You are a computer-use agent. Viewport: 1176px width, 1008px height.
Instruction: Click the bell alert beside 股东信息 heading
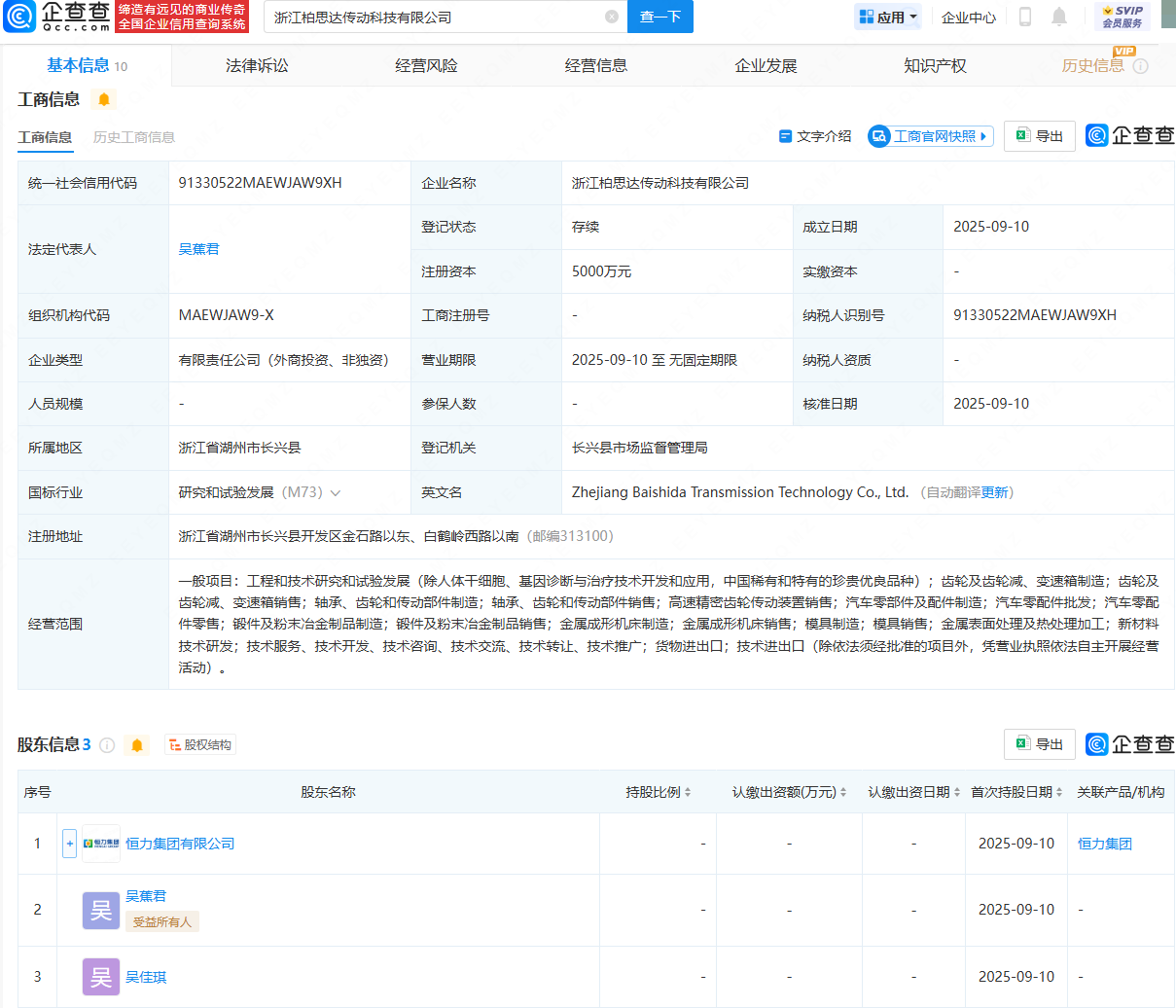137,745
